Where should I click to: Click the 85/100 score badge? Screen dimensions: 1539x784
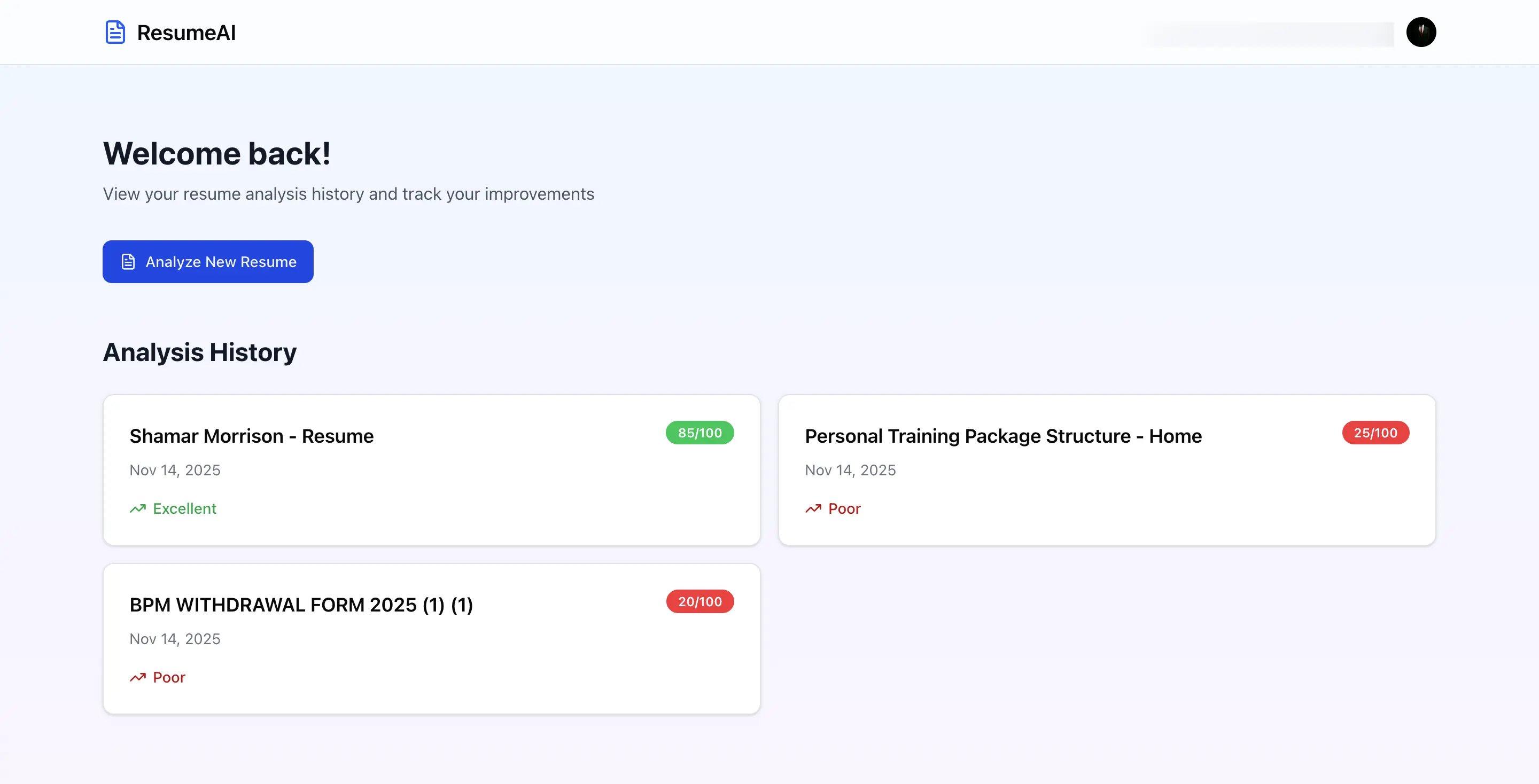[x=699, y=432]
